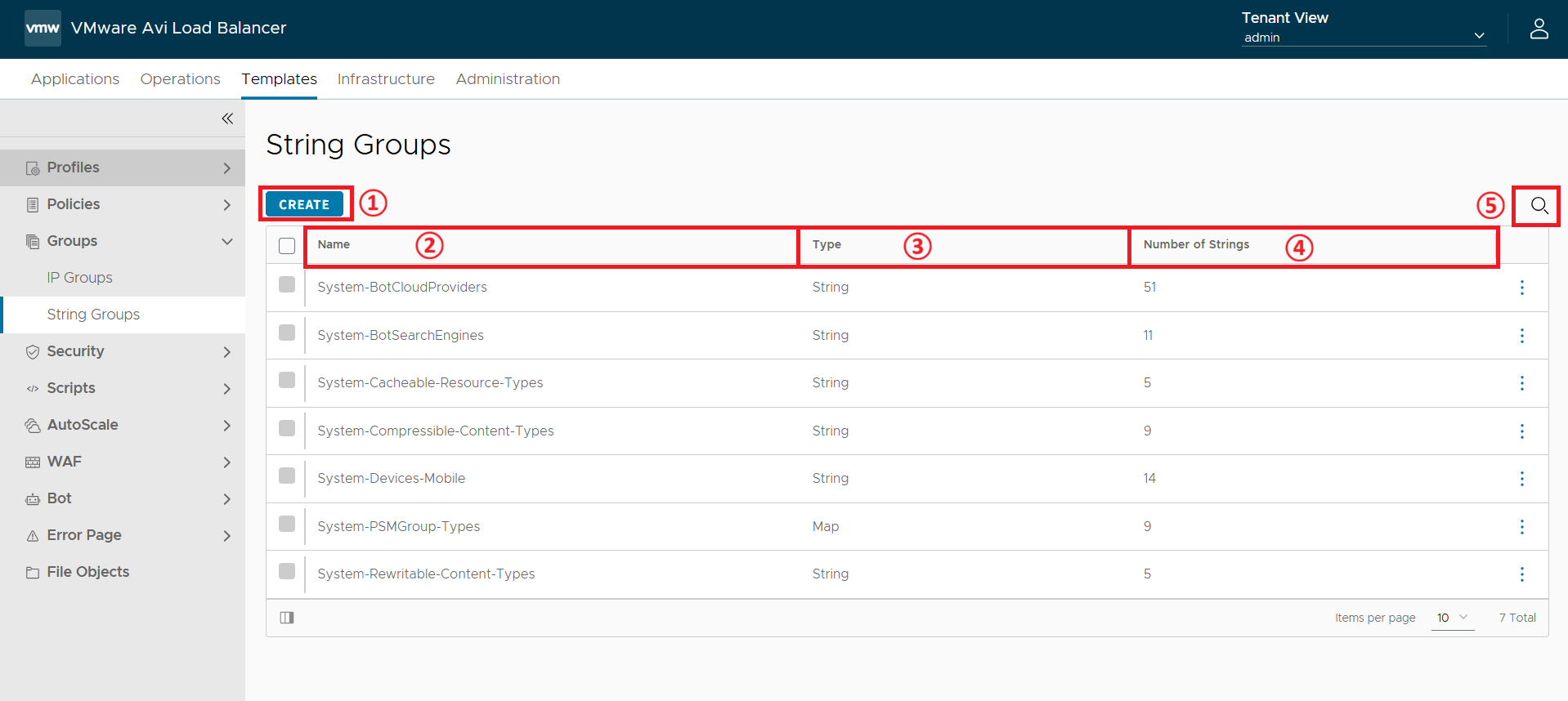Viewport: 1568px width, 701px height.
Task: Click the Profiles sidebar icon
Action: pos(33,168)
